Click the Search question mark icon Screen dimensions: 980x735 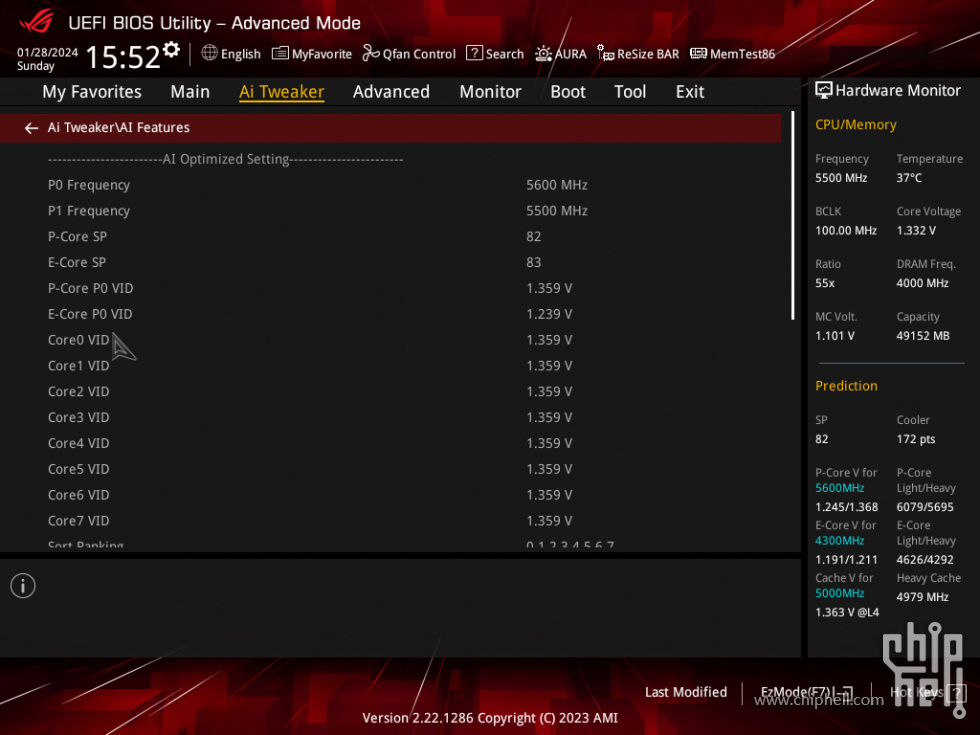[474, 53]
